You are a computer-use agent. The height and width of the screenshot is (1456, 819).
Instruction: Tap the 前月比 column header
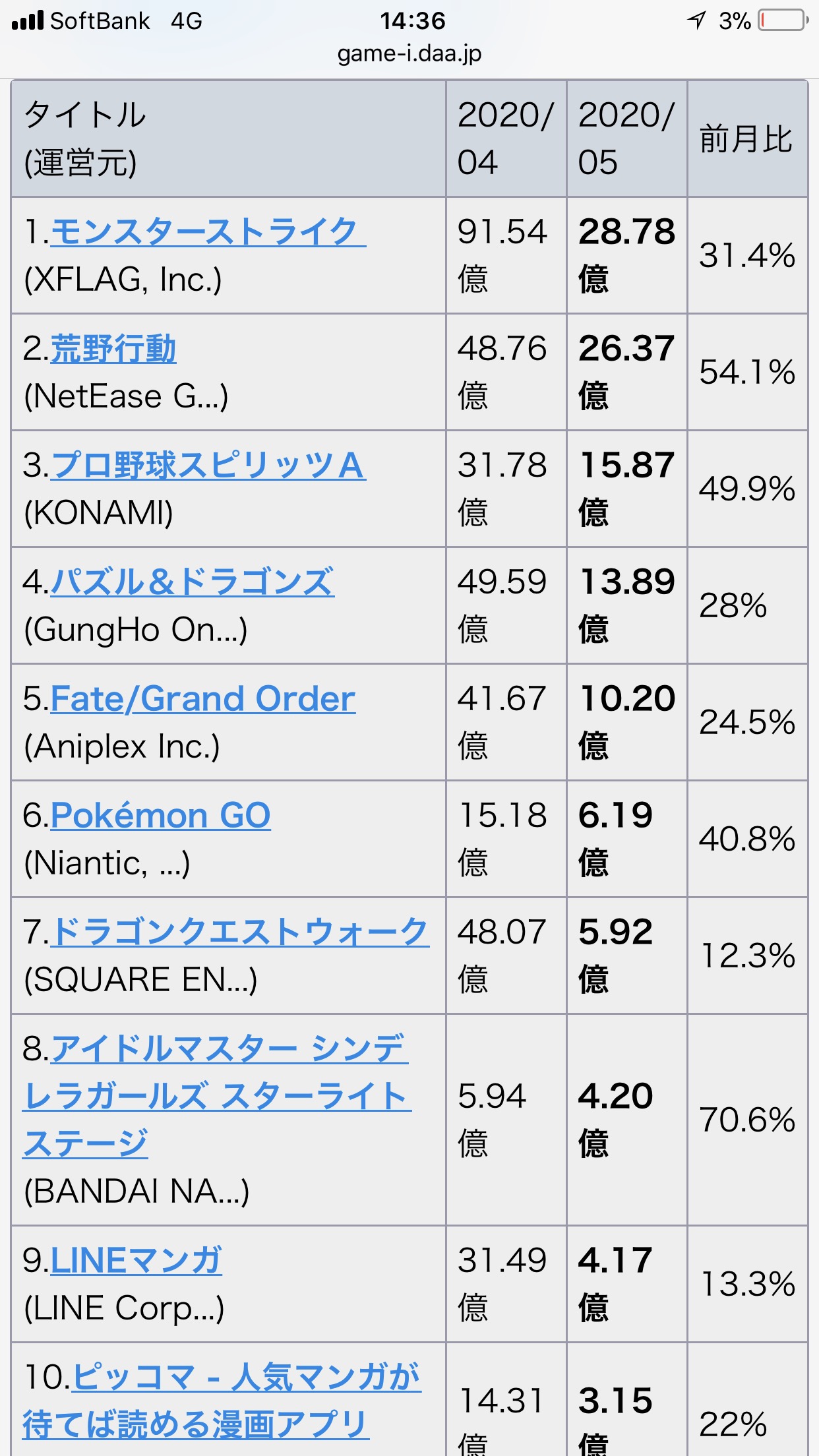pos(747,139)
